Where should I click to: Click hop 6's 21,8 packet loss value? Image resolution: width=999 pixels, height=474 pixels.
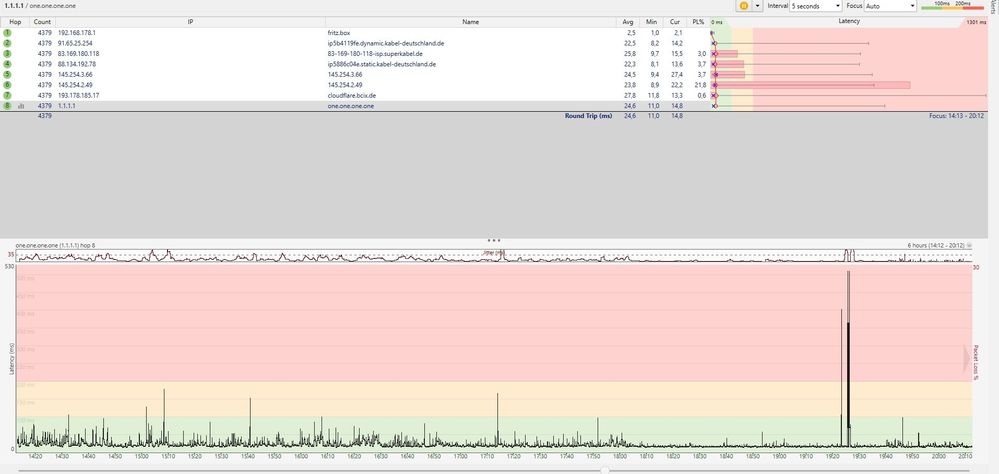pos(700,85)
